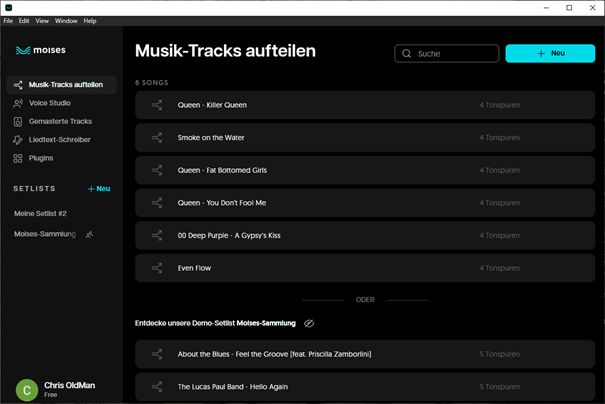Screen dimensions: 605x404
Task: Open song Queen - Killer Queen
Action: 365,105
